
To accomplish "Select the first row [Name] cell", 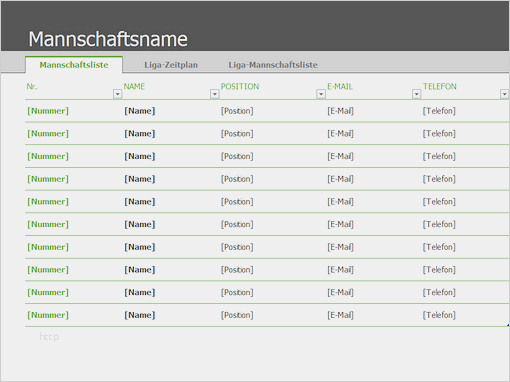I will tap(140, 111).
